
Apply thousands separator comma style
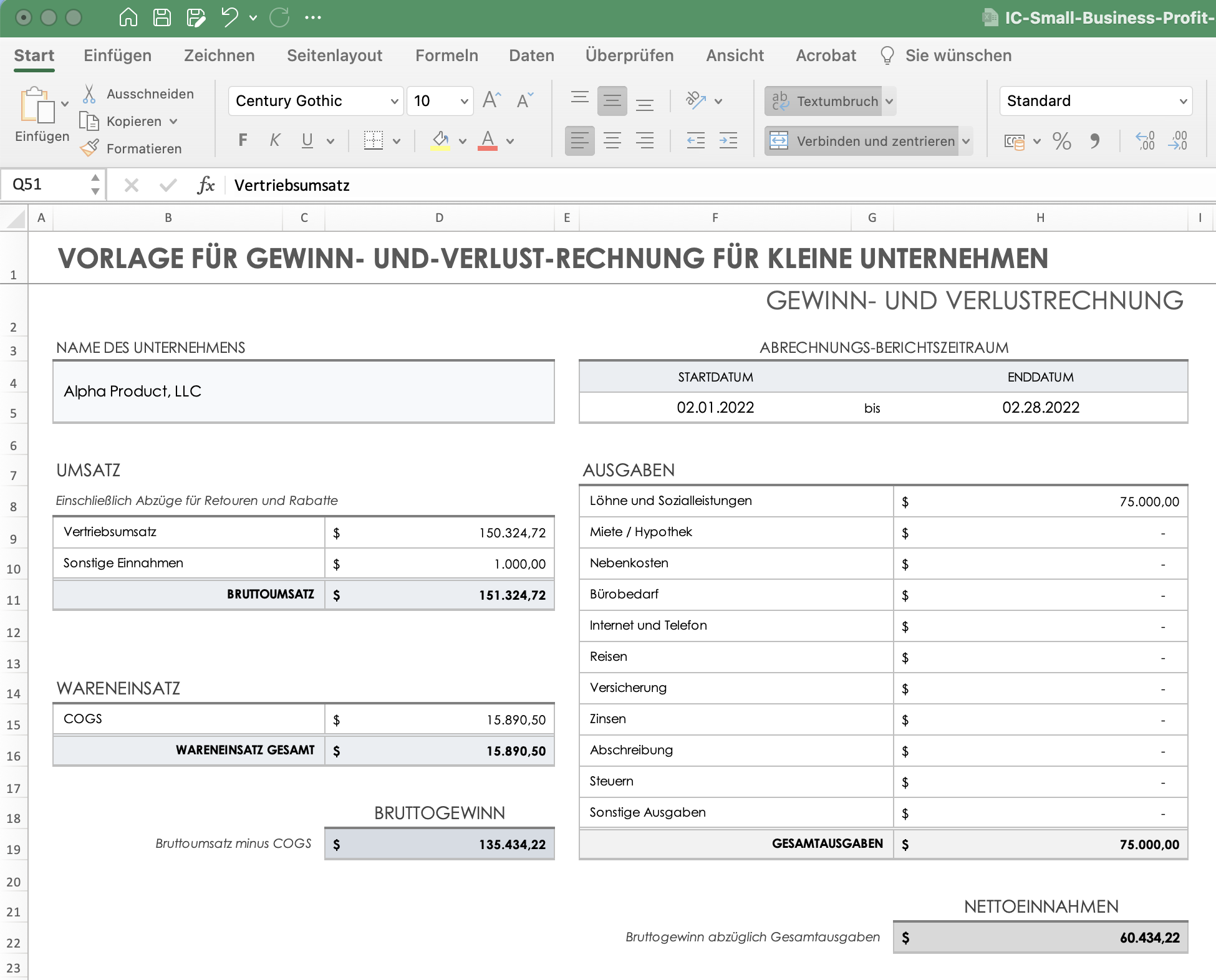[1095, 141]
